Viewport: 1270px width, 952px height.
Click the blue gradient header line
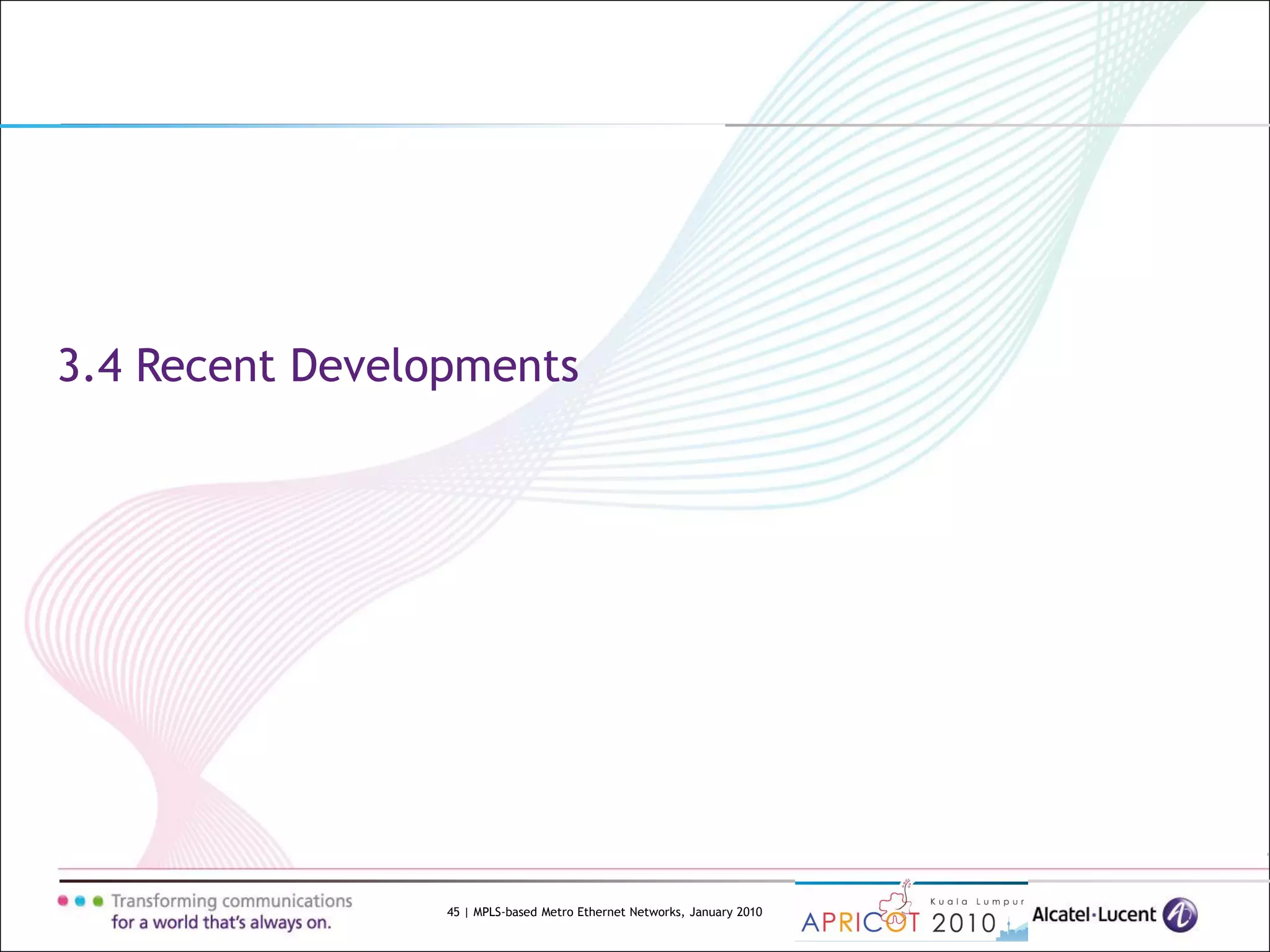(x=186, y=126)
